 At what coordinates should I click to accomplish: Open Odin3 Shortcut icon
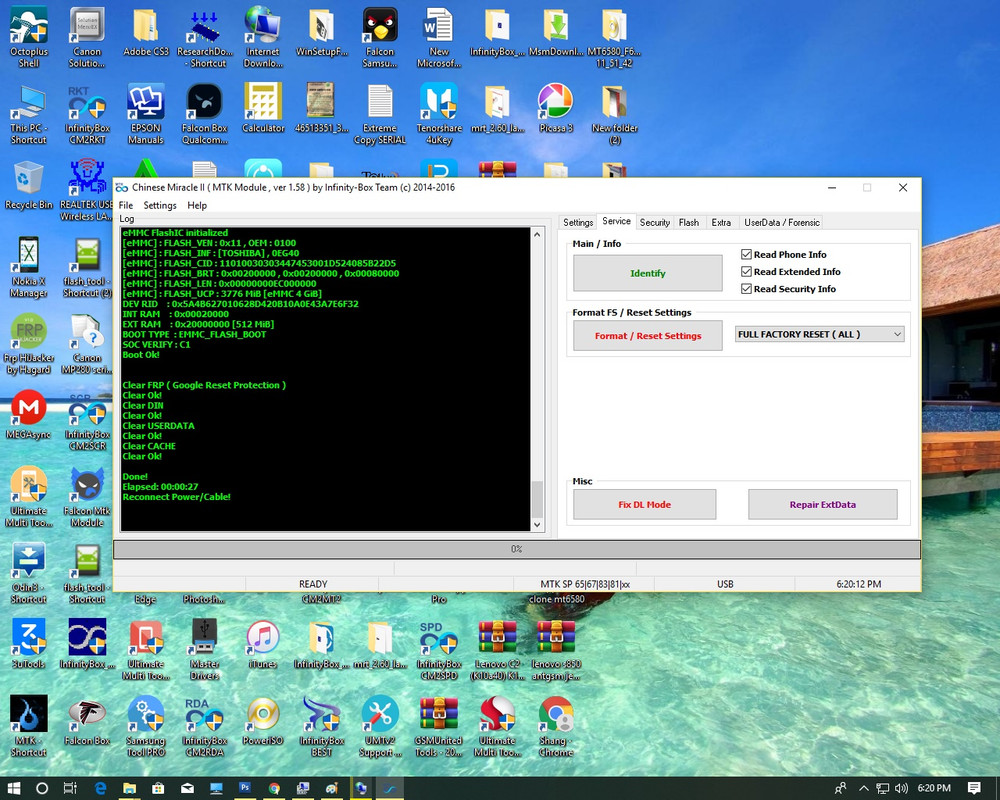pyautogui.click(x=29, y=573)
